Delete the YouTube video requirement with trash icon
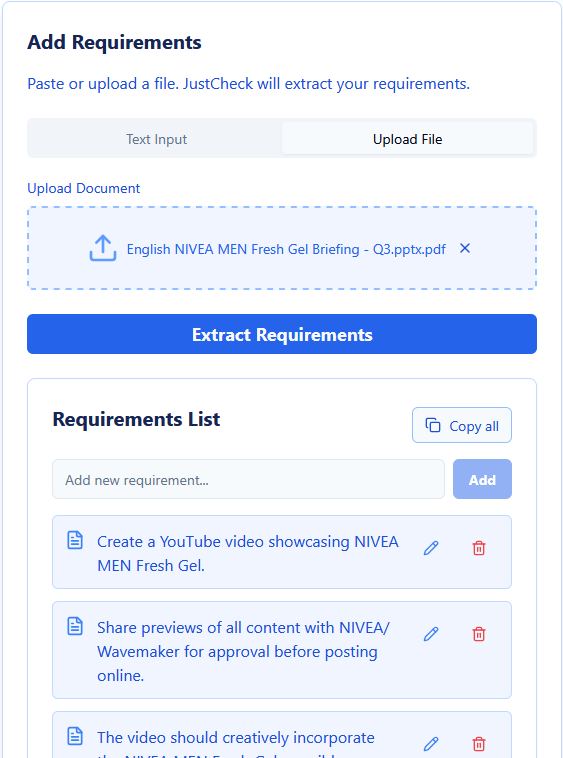This screenshot has height=758, width=563. pos(479,548)
